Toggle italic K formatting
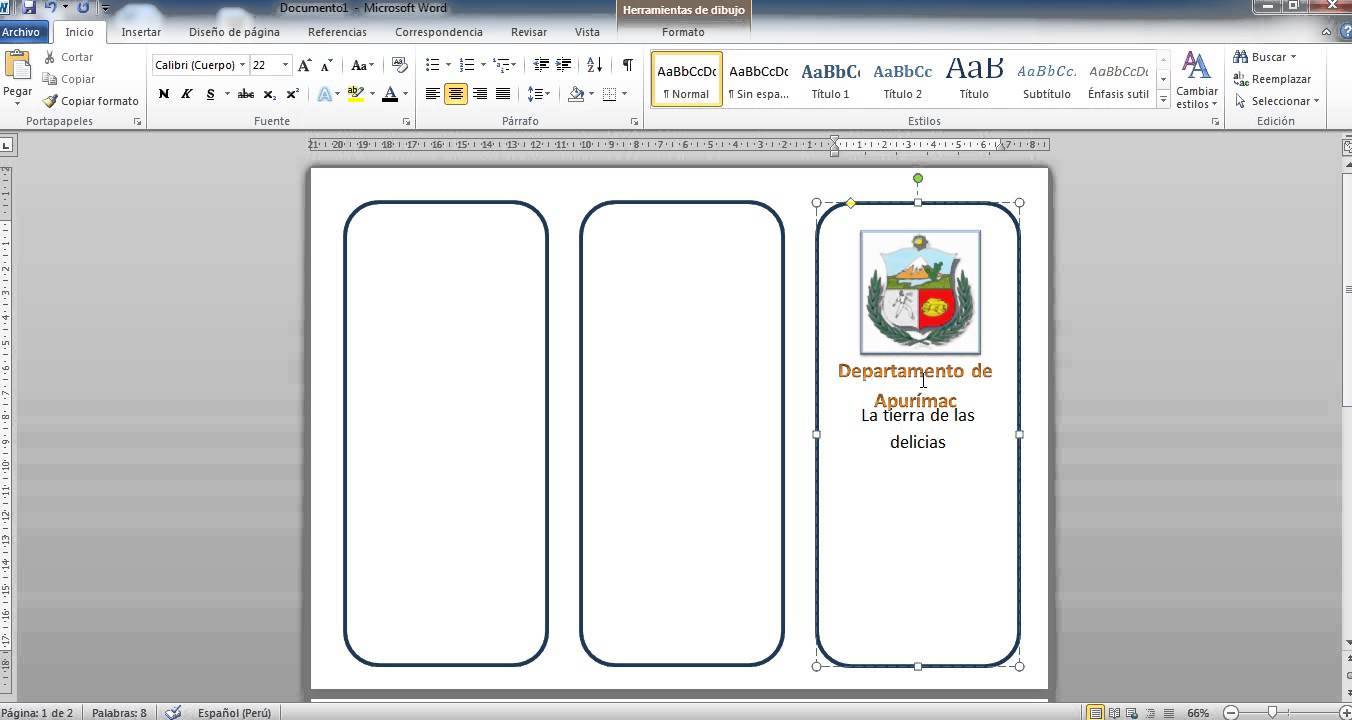 (186, 94)
